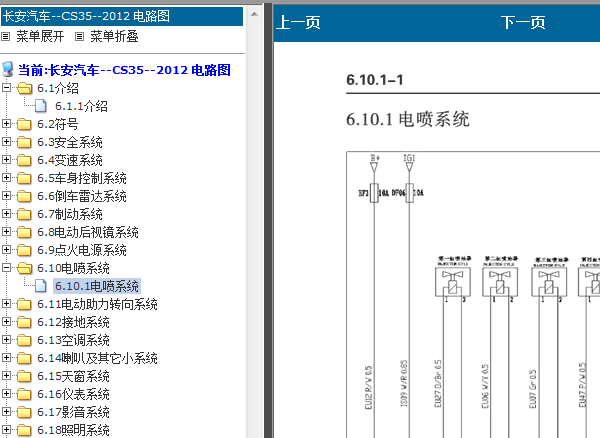The width and height of the screenshot is (600, 438).
Task: Expand the 6.5车身控制系统 tree node
Action: pos(6,177)
